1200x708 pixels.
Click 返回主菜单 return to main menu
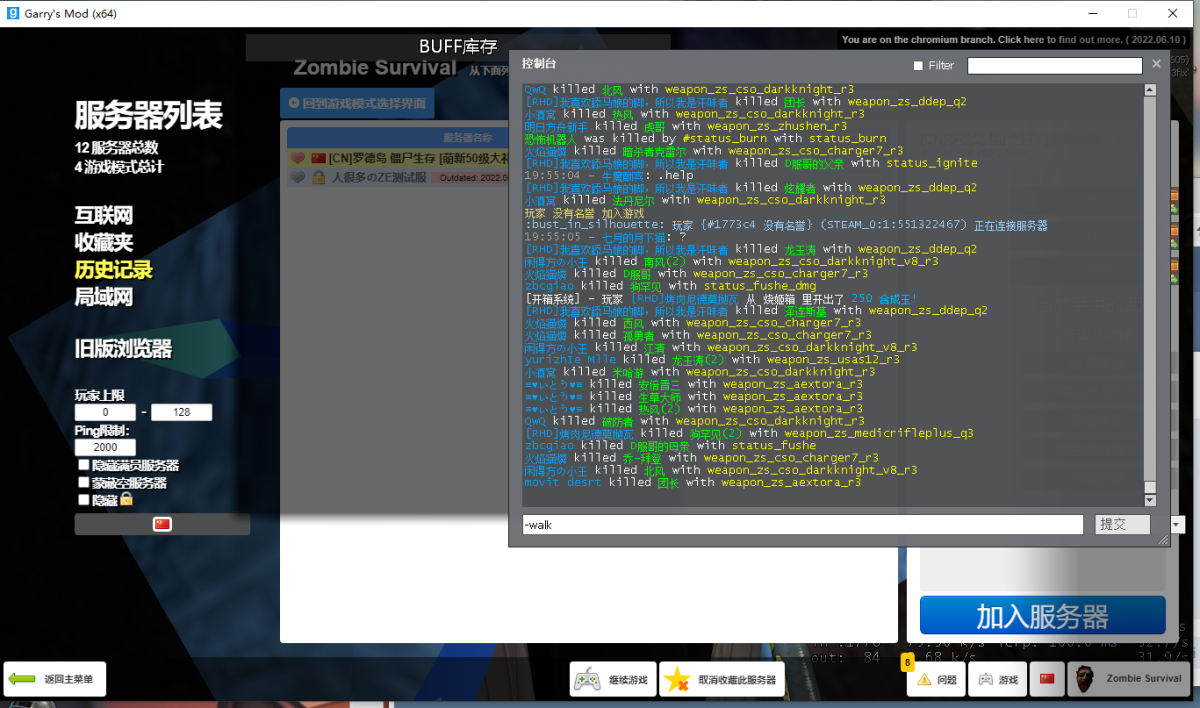coord(54,679)
